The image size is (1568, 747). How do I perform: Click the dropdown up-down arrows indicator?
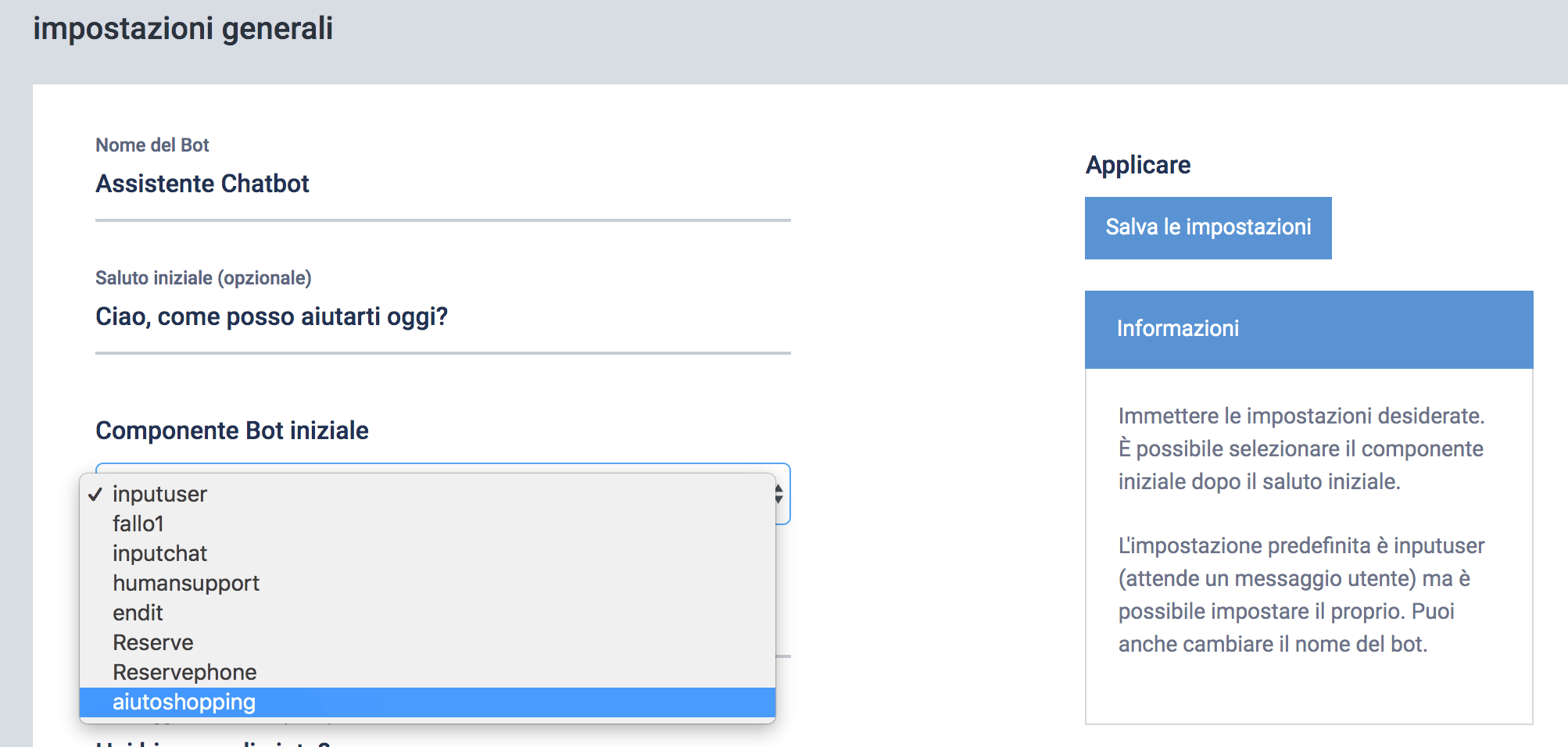tap(779, 494)
